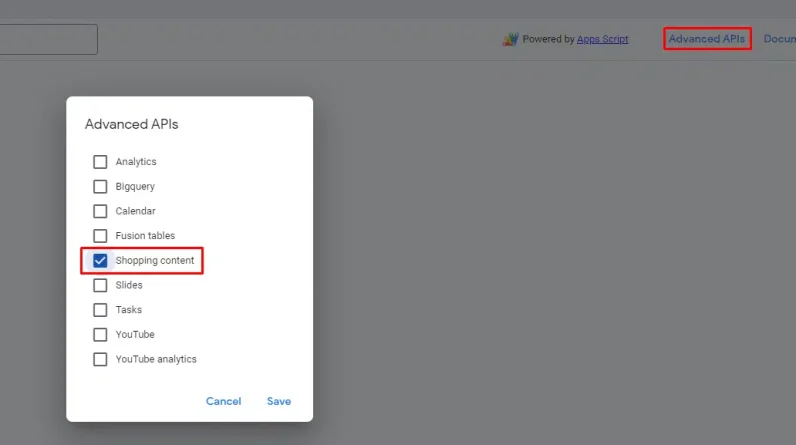796x445 pixels.
Task: Focus the text field at top left
Action: tap(48, 39)
